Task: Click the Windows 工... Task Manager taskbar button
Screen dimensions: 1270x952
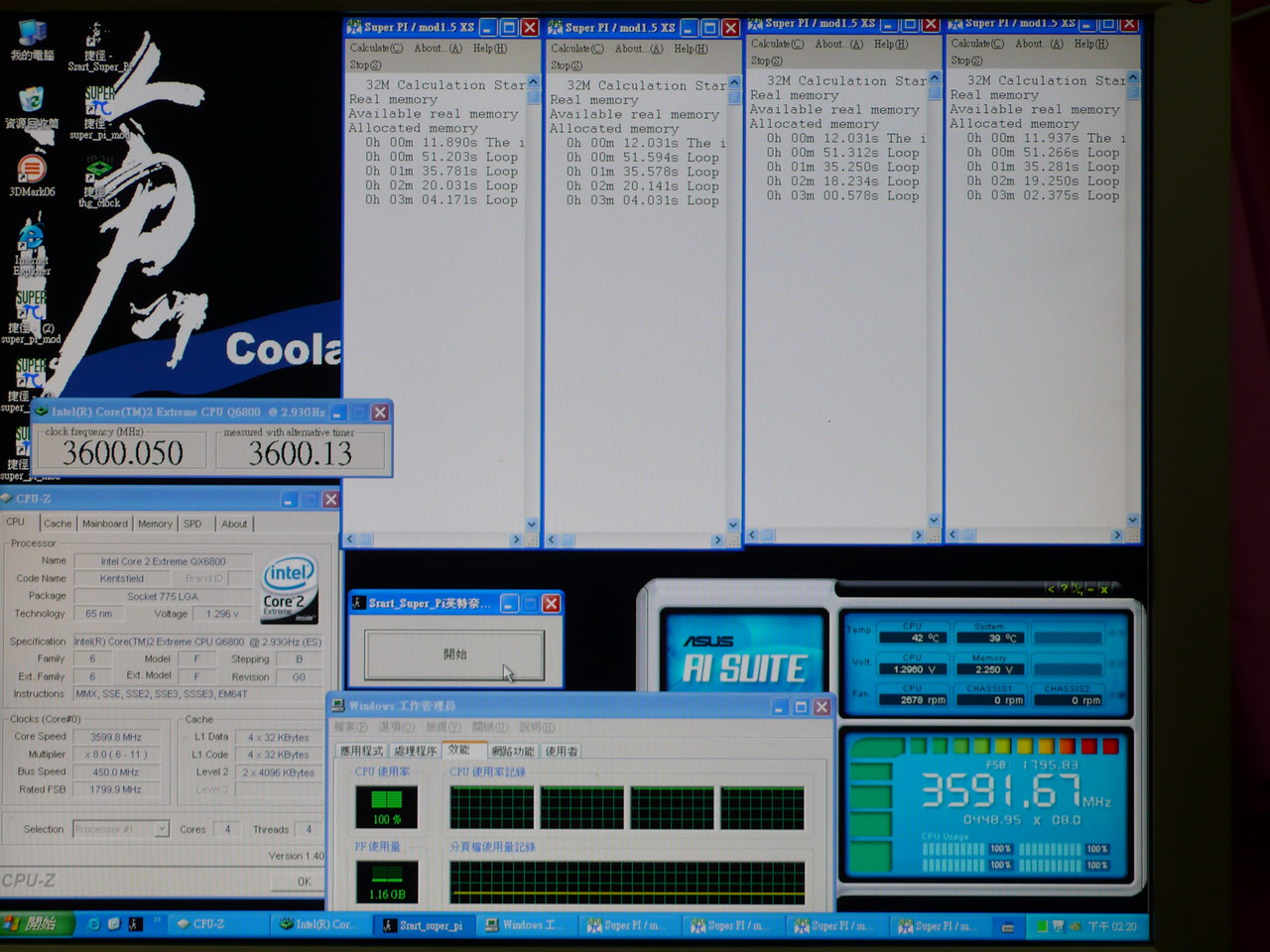Action: point(526,925)
